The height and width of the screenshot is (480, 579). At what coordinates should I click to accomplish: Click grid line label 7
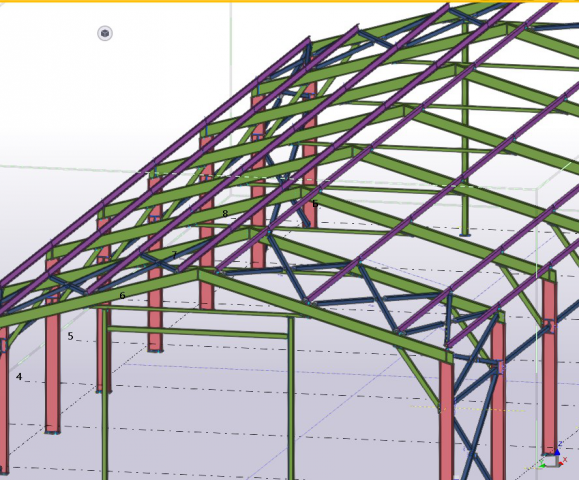[174, 255]
